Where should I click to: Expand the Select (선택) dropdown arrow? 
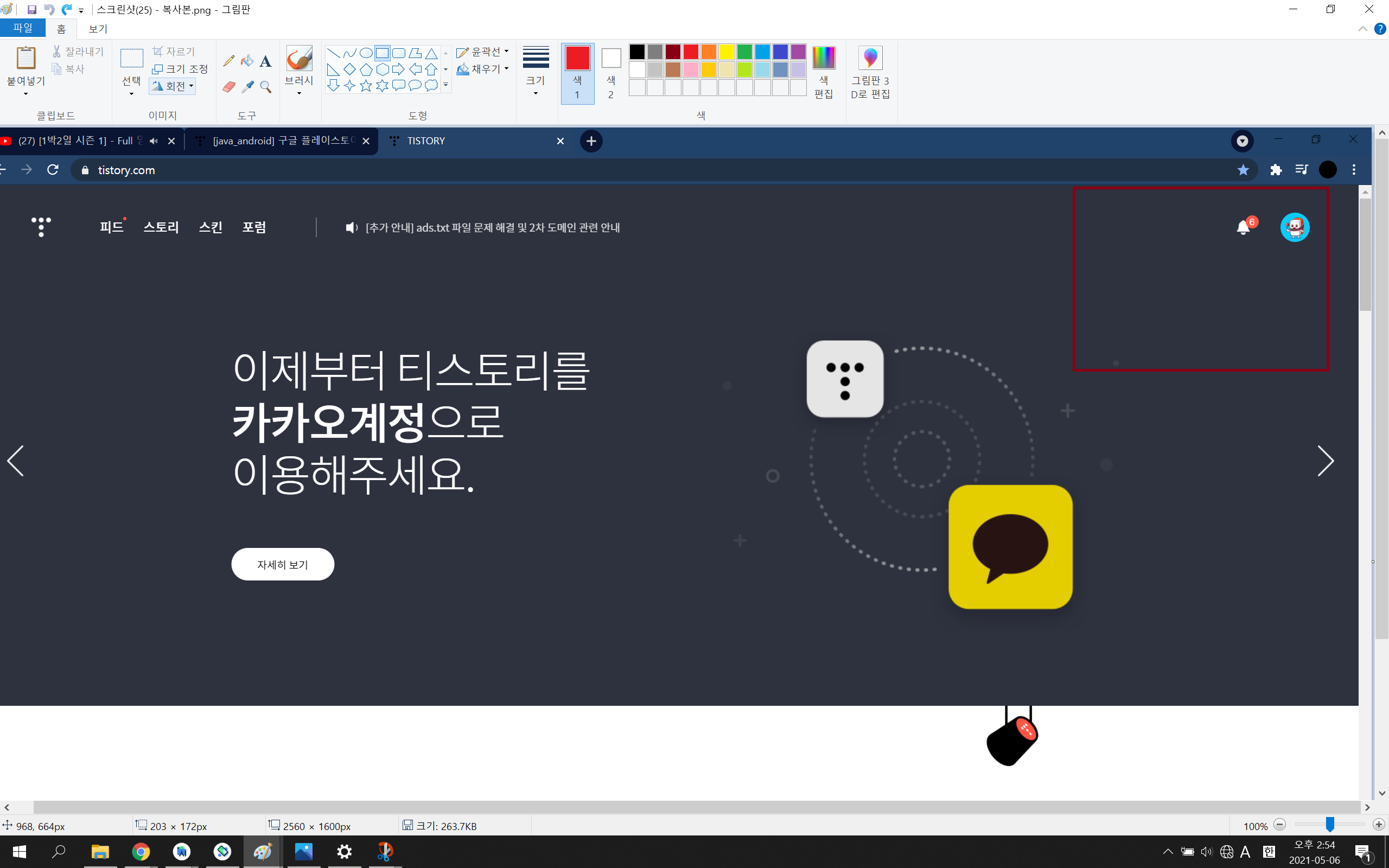pos(131,93)
